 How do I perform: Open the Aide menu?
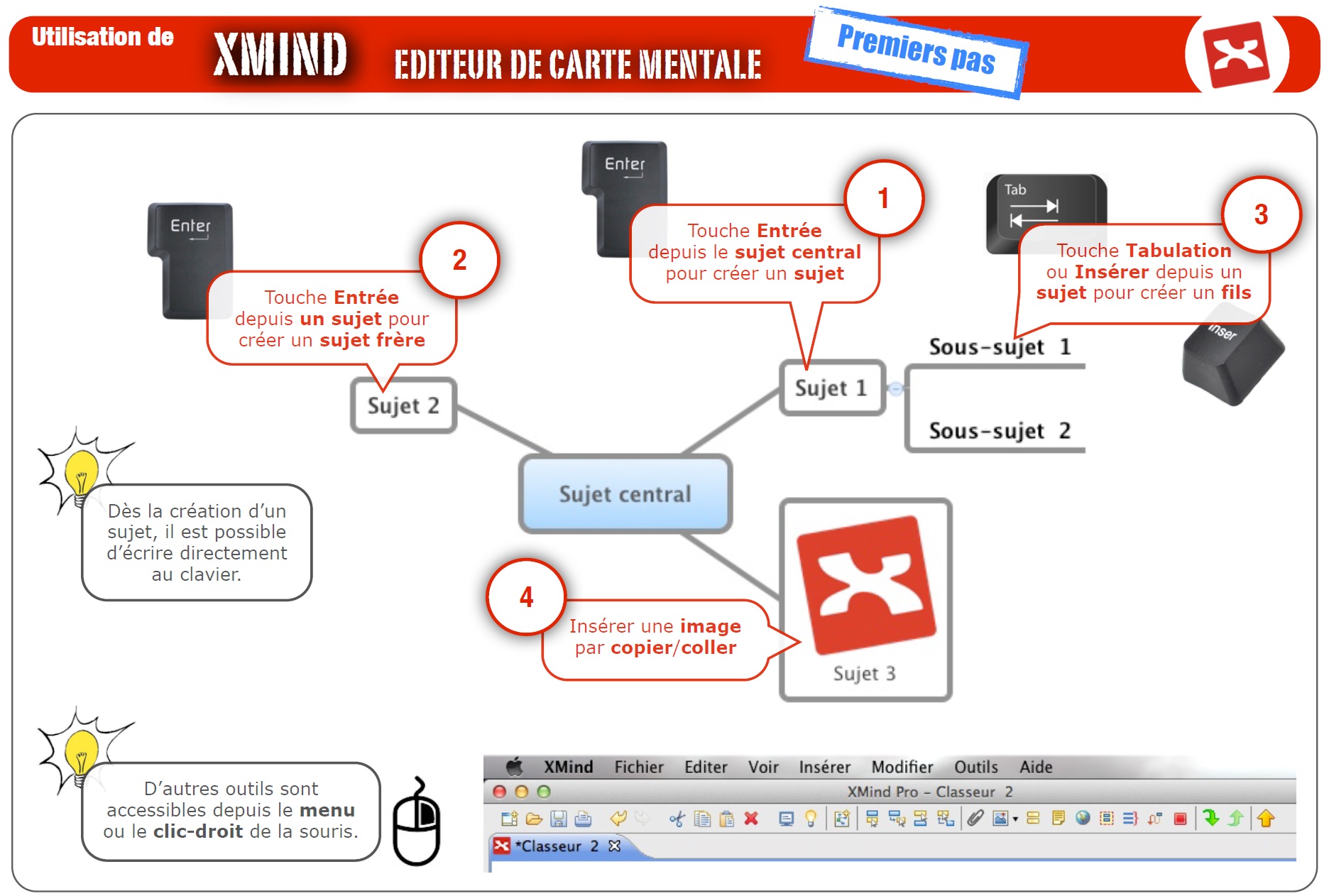click(x=1036, y=767)
